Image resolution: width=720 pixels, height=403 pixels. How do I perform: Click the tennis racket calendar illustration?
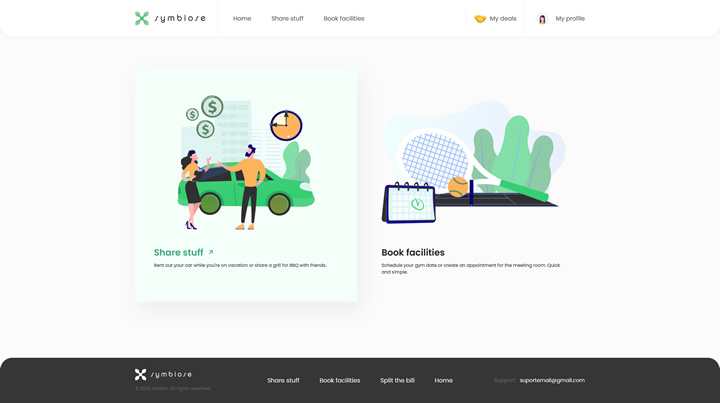[472, 165]
